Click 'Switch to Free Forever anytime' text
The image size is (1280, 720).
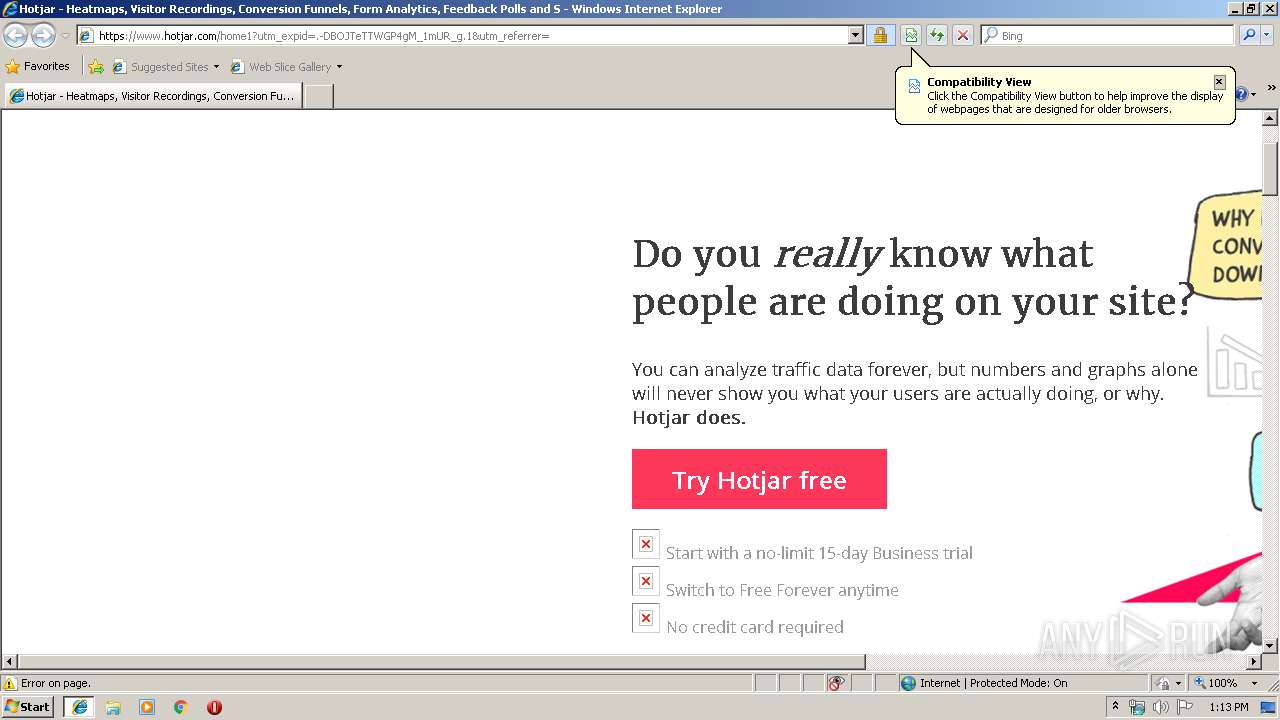click(782, 590)
